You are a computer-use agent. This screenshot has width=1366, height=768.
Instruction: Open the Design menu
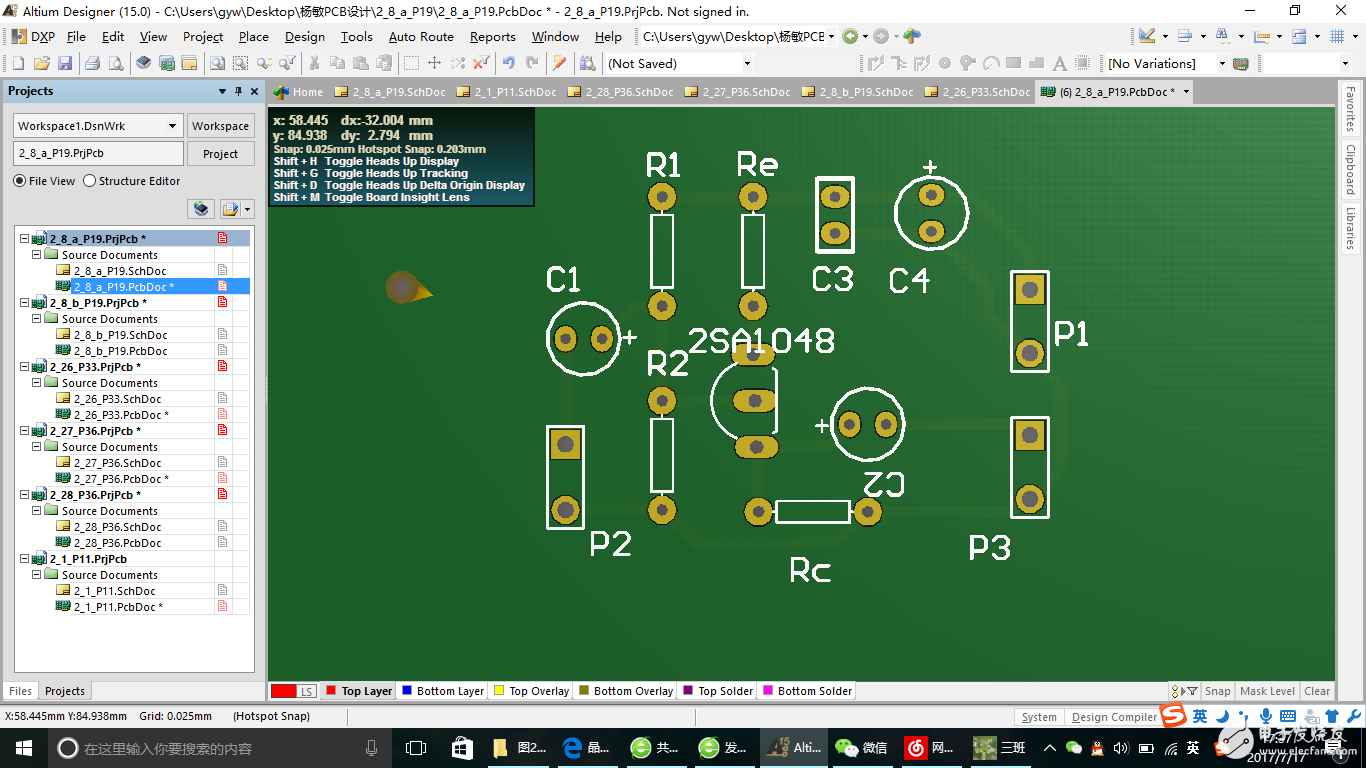click(304, 36)
